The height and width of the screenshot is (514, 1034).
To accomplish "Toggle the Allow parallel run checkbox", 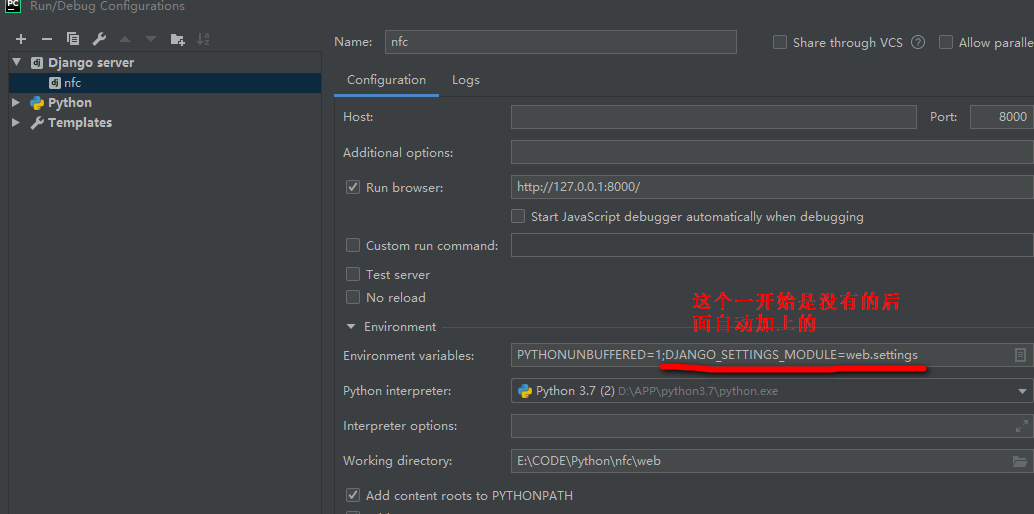I will 946,42.
